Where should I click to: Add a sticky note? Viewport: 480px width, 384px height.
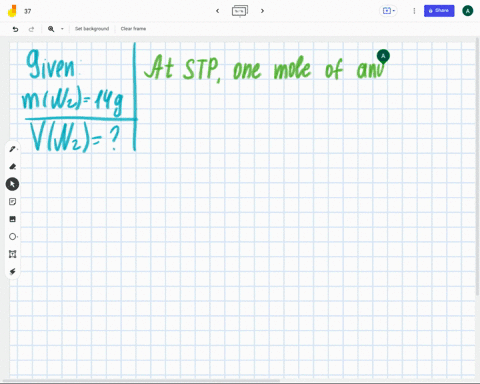(13, 202)
